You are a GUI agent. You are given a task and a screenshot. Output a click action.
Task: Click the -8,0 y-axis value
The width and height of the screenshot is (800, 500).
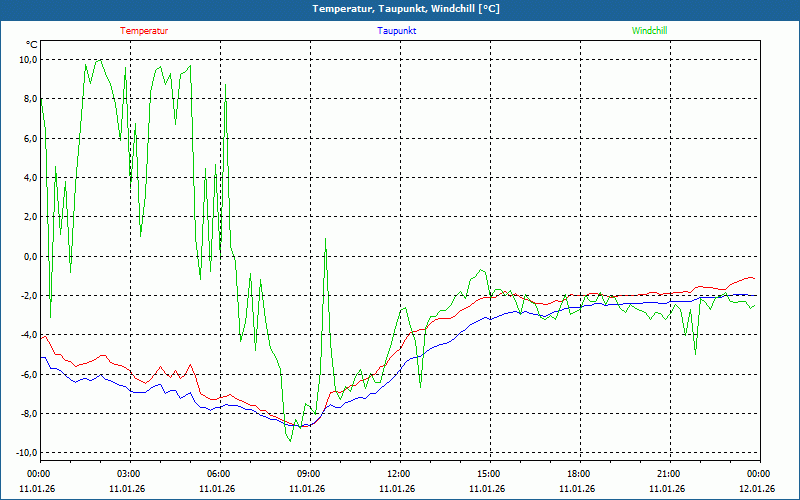pyautogui.click(x=28, y=414)
